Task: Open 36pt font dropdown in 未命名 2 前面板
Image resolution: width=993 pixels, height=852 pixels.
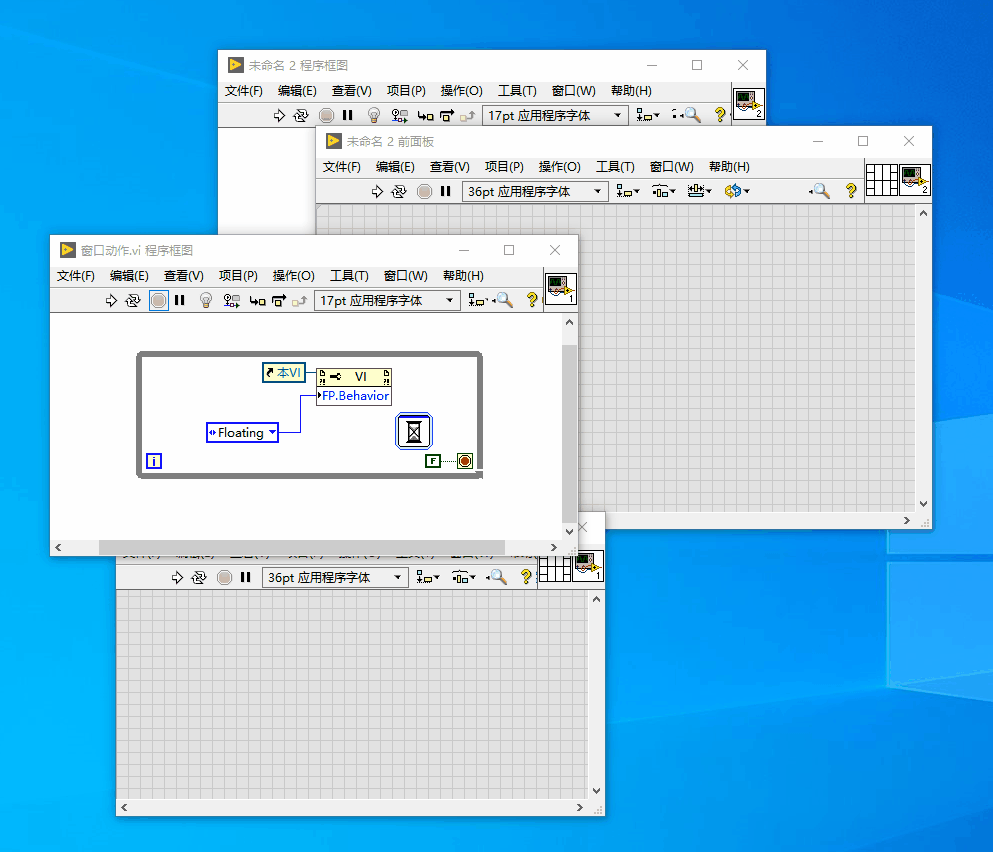Action: (535, 191)
